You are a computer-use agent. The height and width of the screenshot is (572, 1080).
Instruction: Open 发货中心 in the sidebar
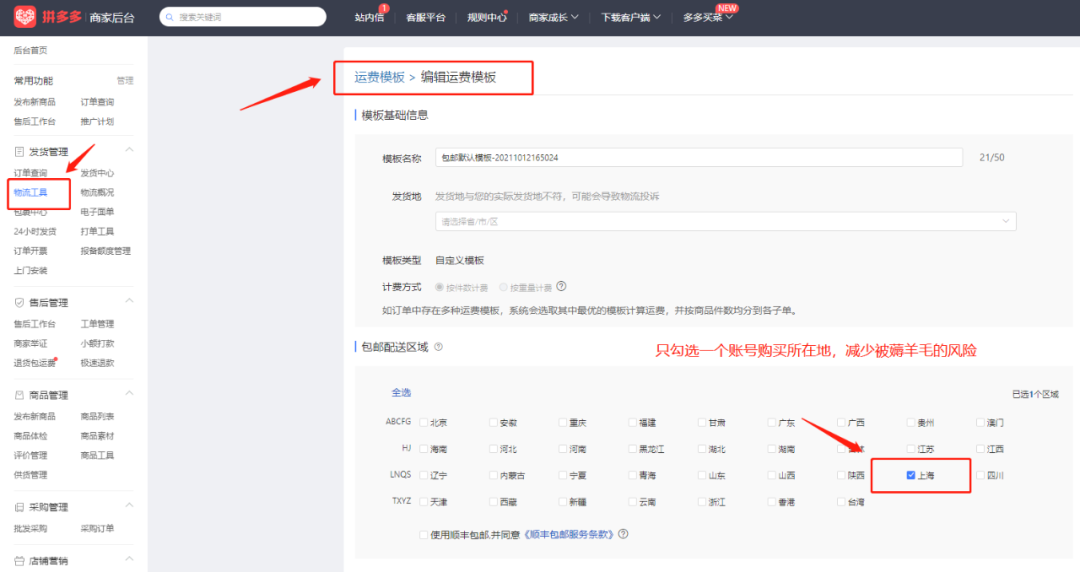pyautogui.click(x=97, y=173)
